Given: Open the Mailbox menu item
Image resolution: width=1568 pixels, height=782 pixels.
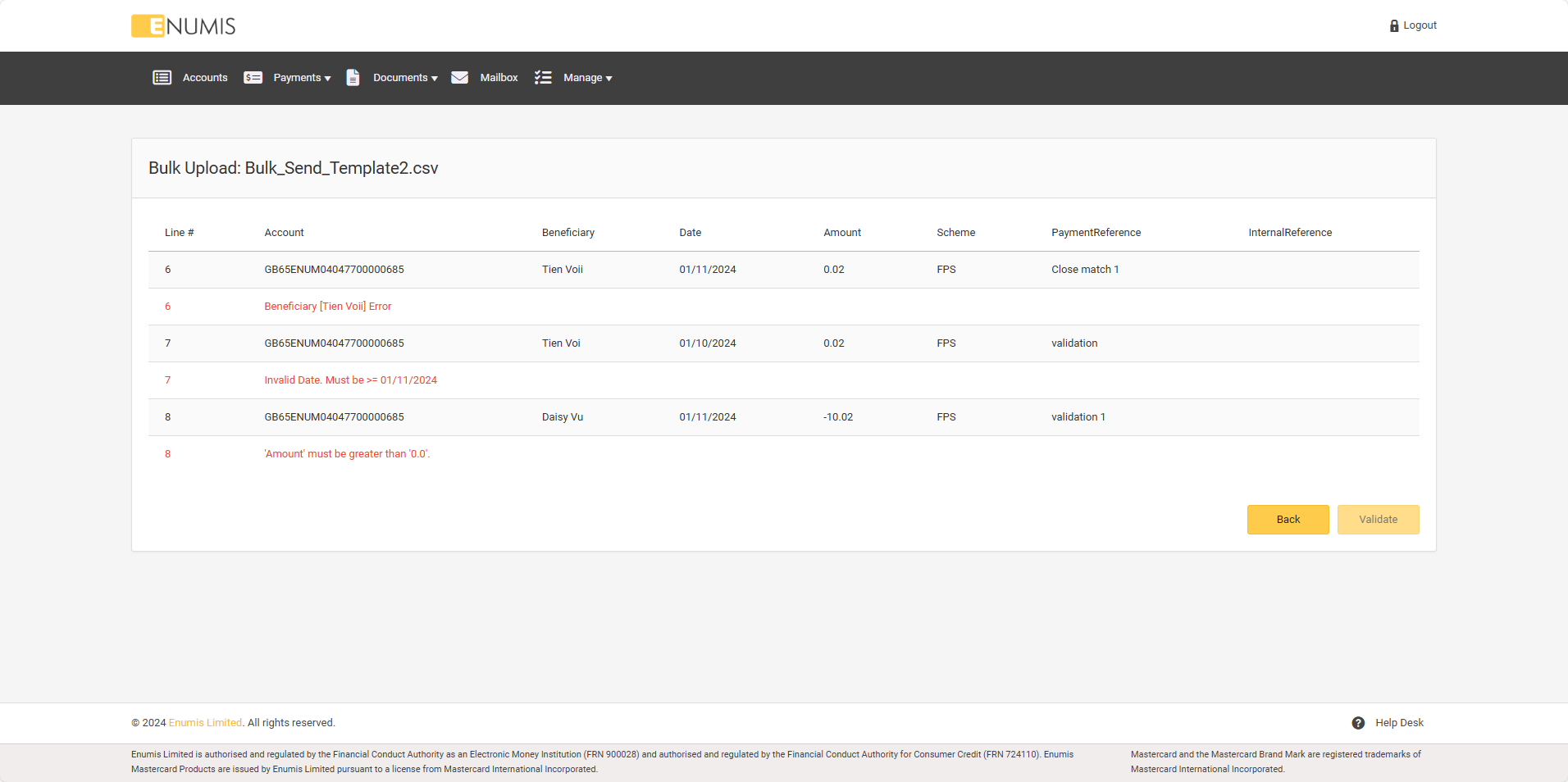Looking at the screenshot, I should (x=499, y=78).
